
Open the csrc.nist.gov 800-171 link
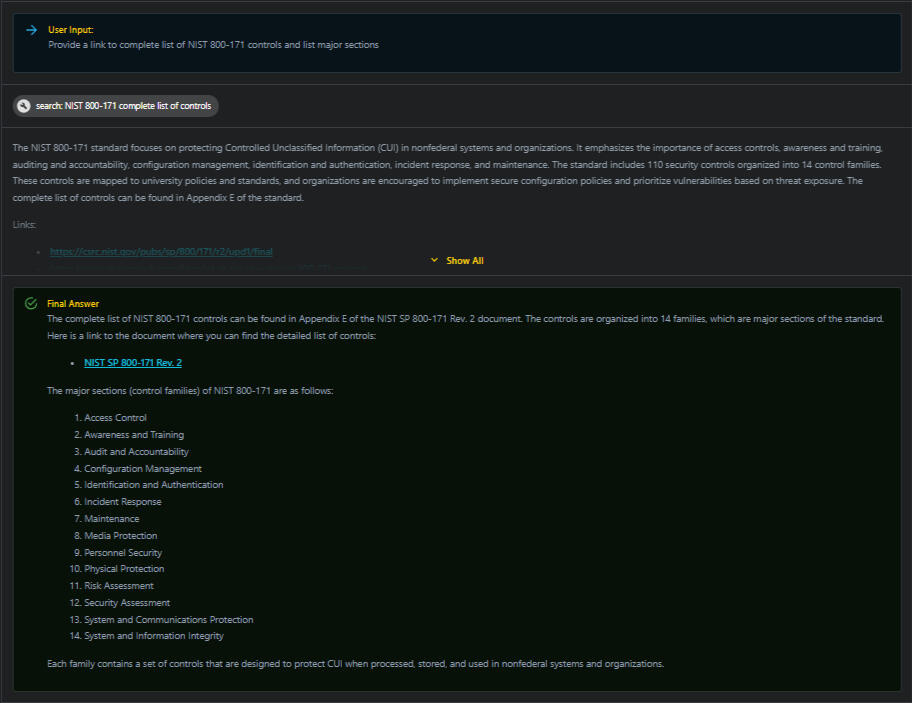161,252
